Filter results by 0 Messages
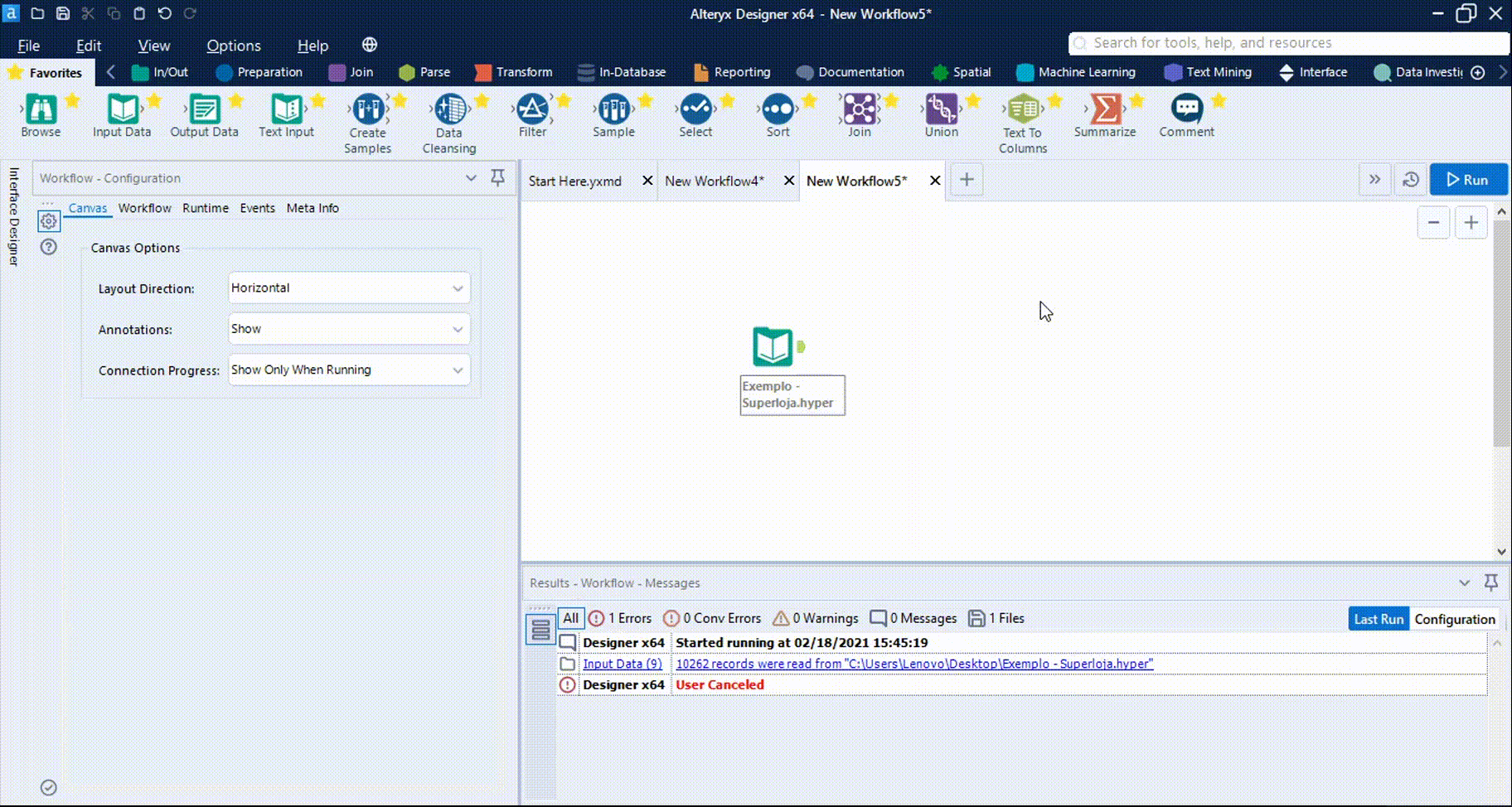Screen dimensions: 1512x807 (x=913, y=618)
